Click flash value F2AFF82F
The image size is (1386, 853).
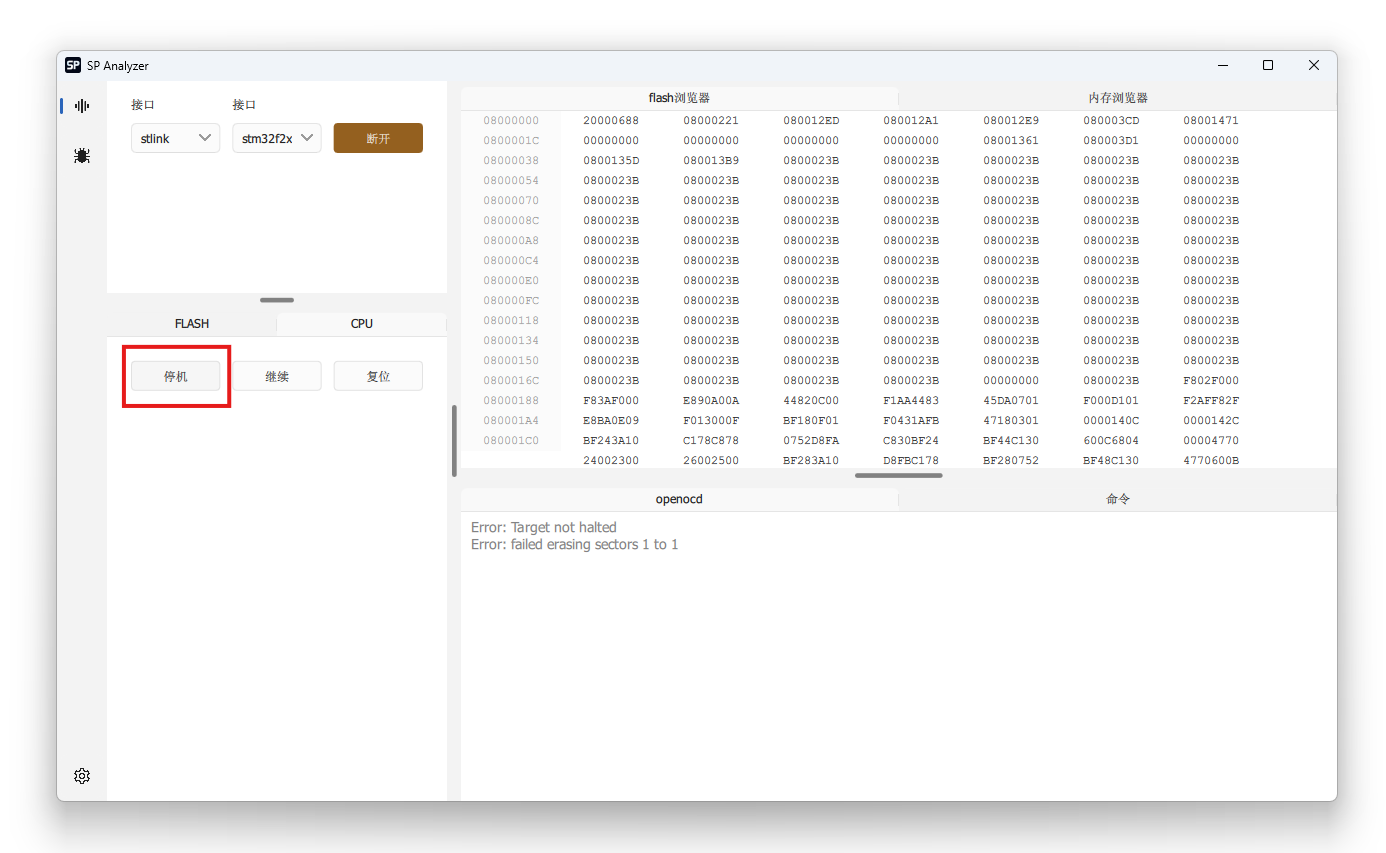pyautogui.click(x=1211, y=400)
